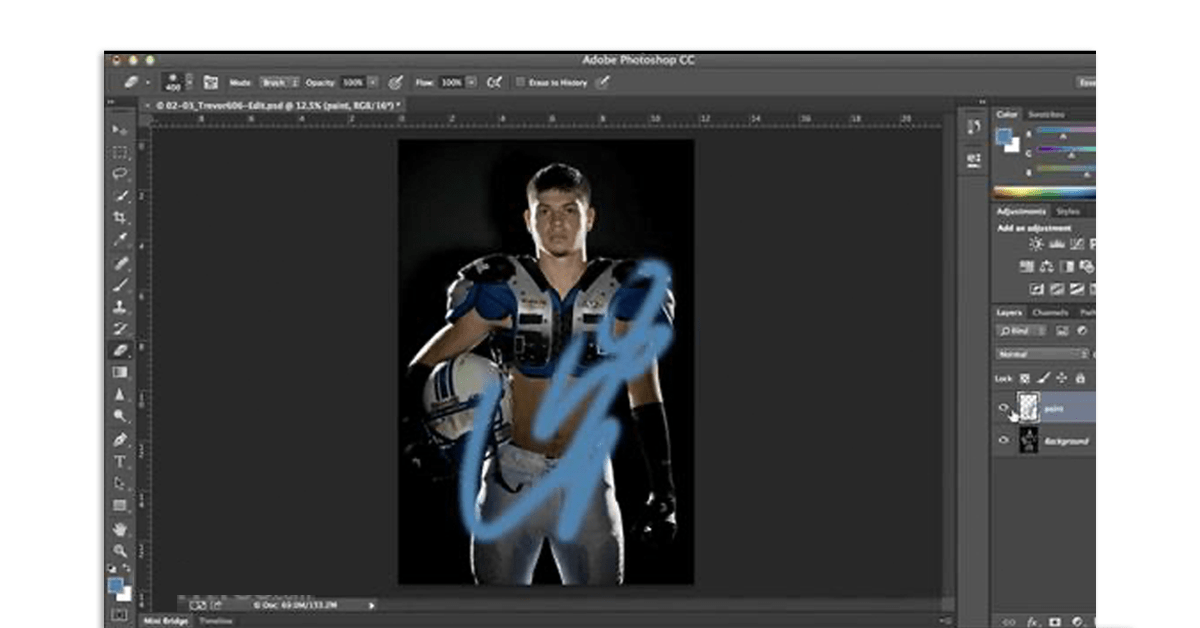Viewport: 1200px width, 628px height.
Task: Select the Spot Healing Brush tool
Action: tap(120, 264)
